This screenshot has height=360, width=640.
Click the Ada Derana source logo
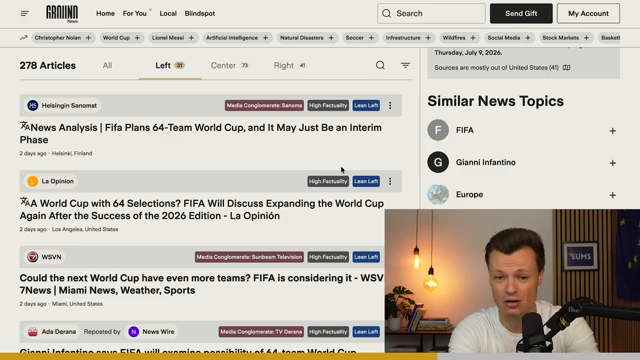click(33, 331)
